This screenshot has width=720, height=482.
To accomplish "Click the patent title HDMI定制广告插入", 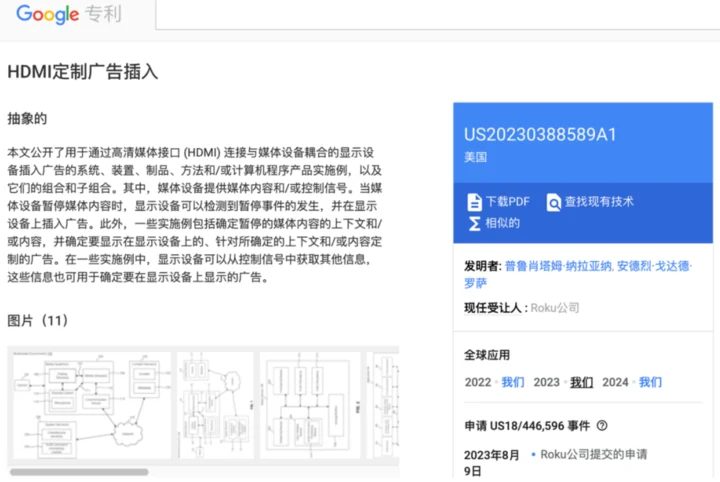I will (x=83, y=72).
